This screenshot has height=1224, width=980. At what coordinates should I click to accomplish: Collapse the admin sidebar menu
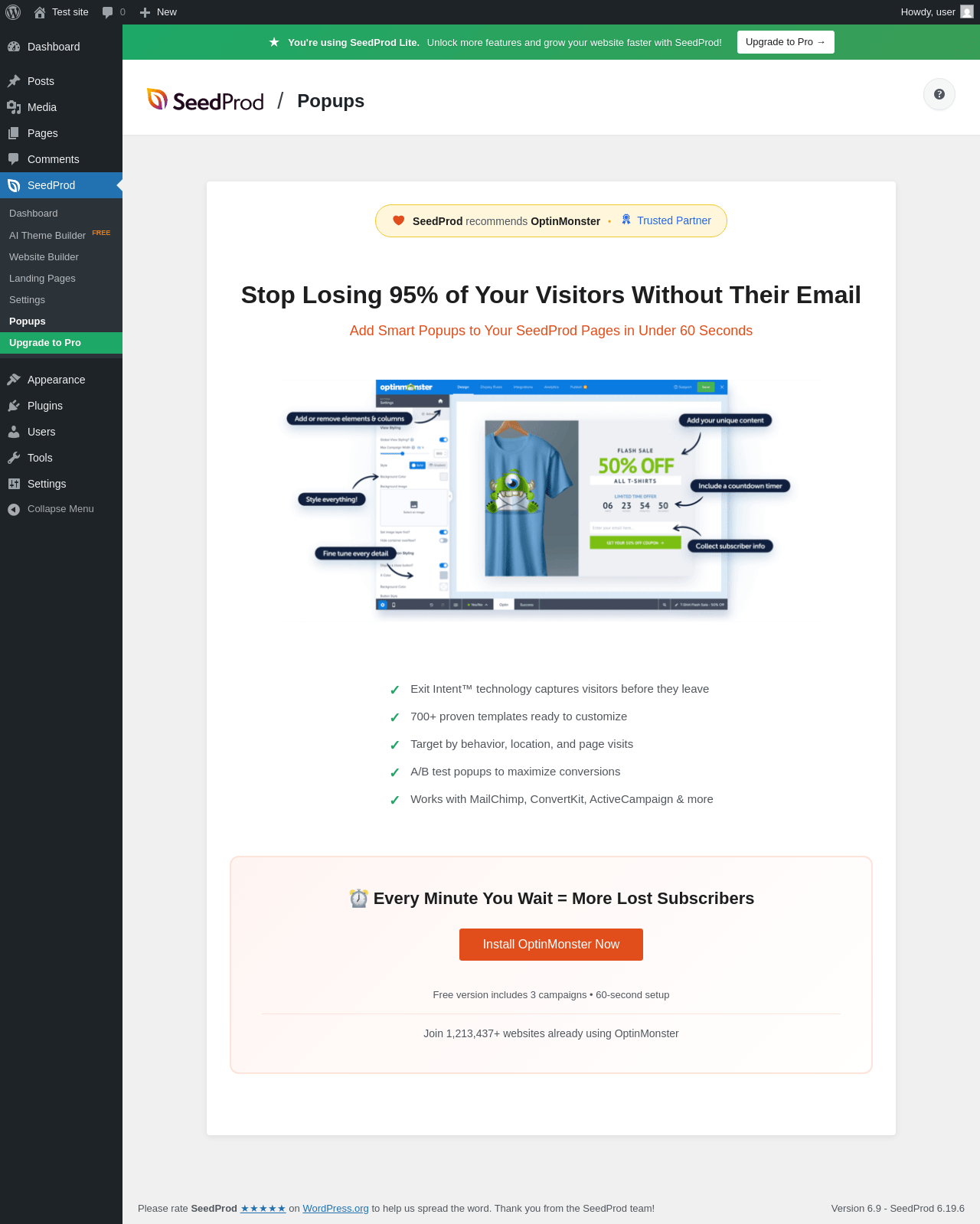click(x=61, y=509)
